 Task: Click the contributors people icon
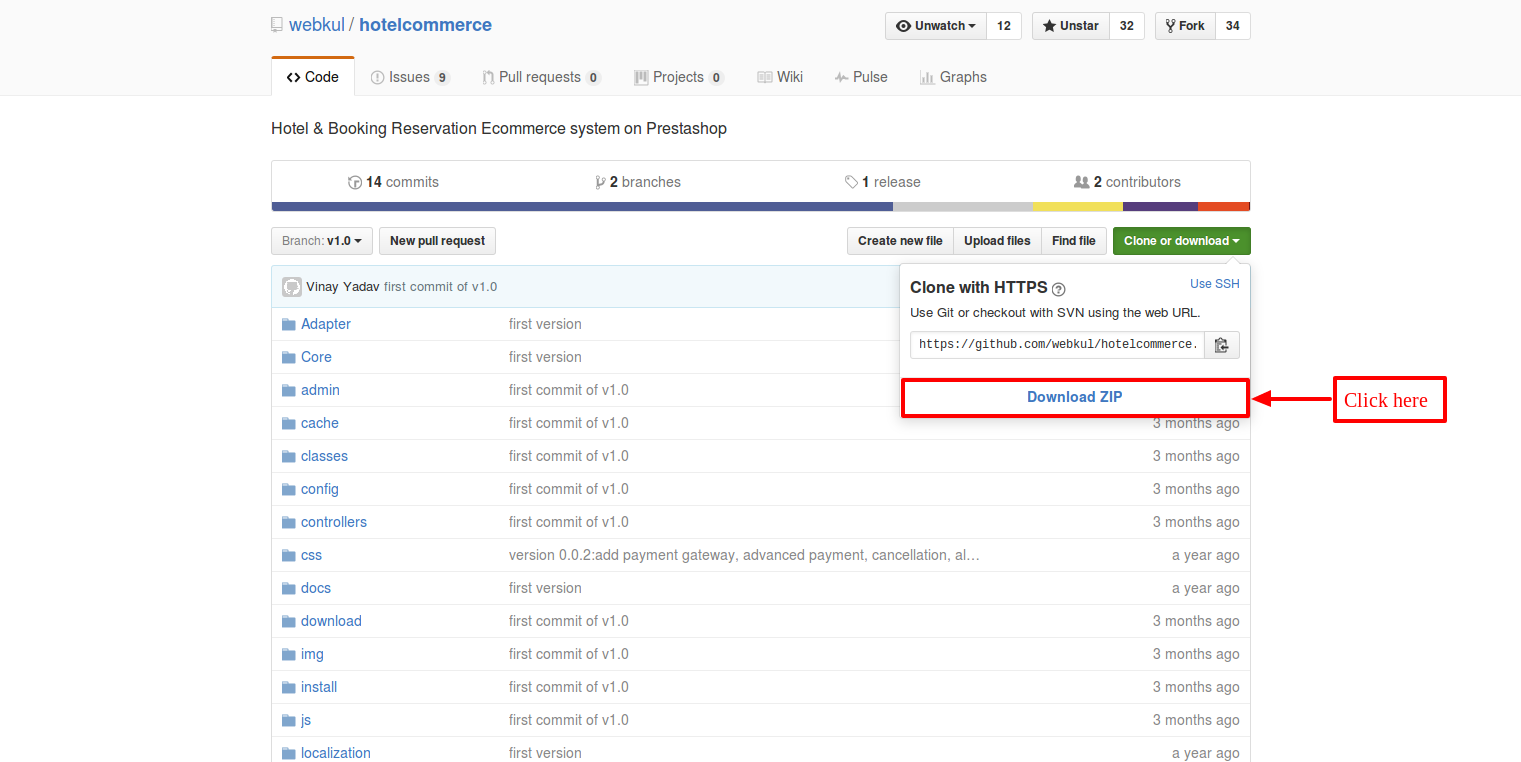tap(1081, 182)
